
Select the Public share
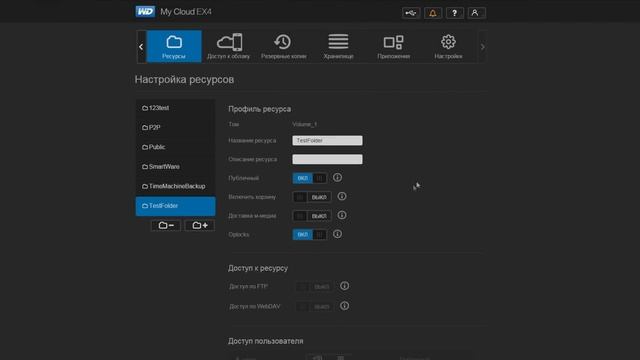176,147
